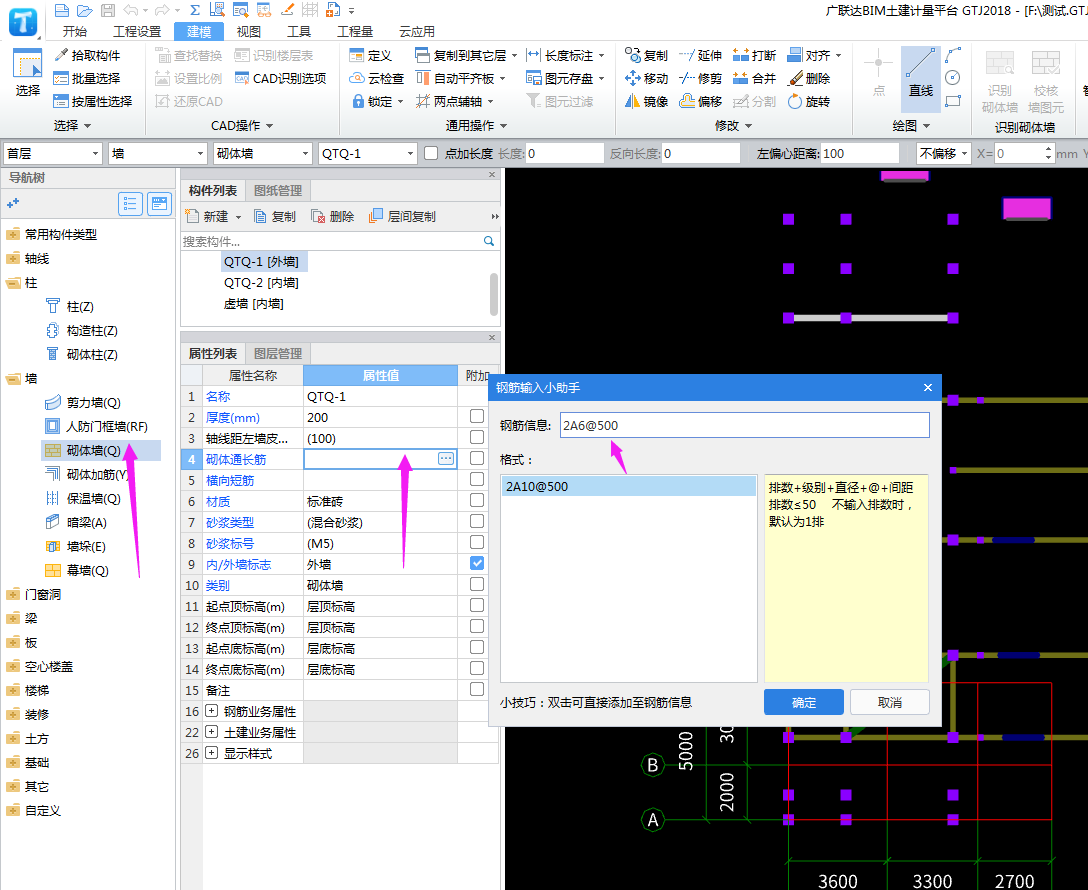Click the 确定 confirm button
The image size is (1088, 890).
[804, 702]
